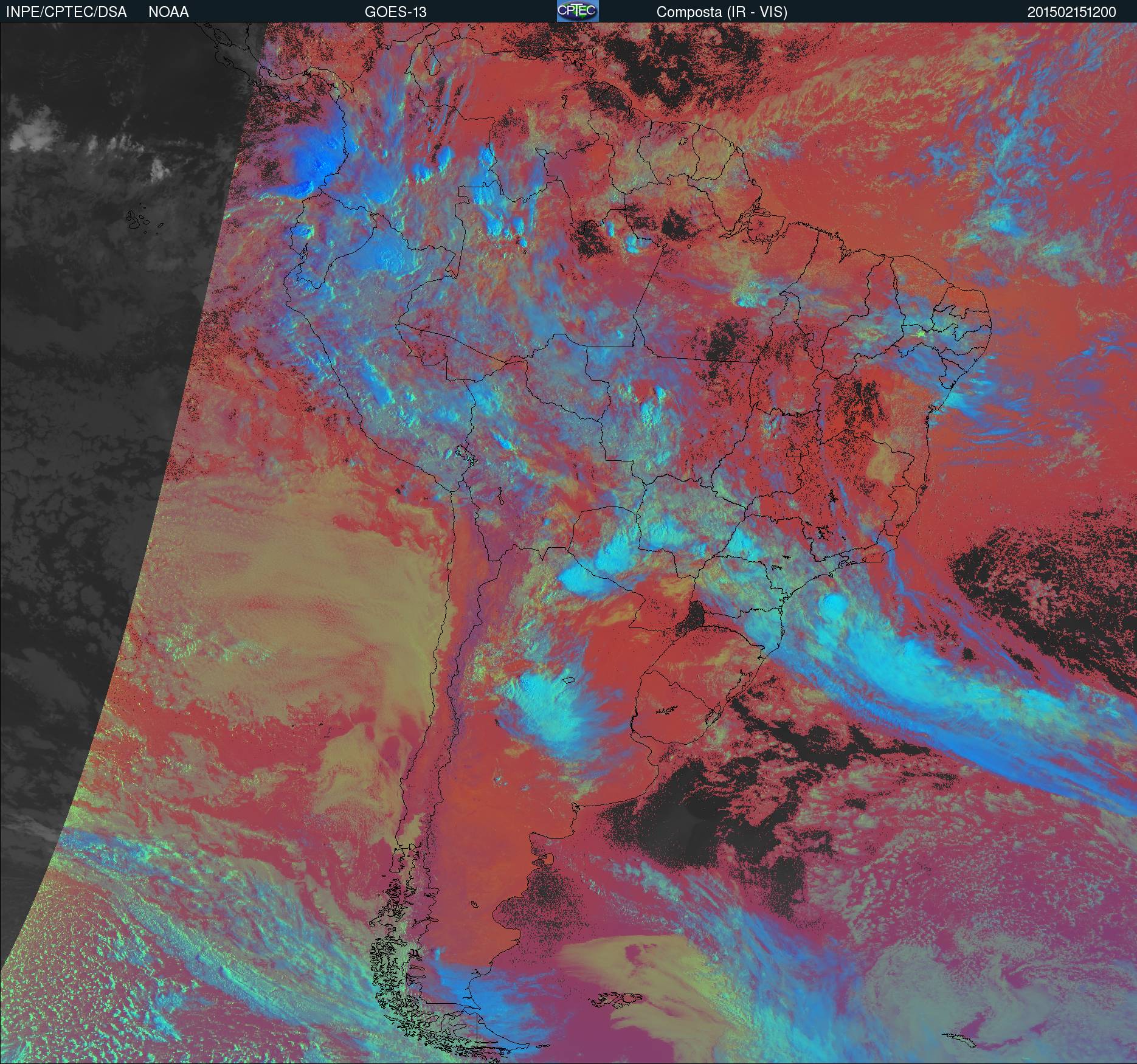The width and height of the screenshot is (1137, 1064).
Task: Select the GOES-13 satellite label
Action: pyautogui.click(x=395, y=12)
